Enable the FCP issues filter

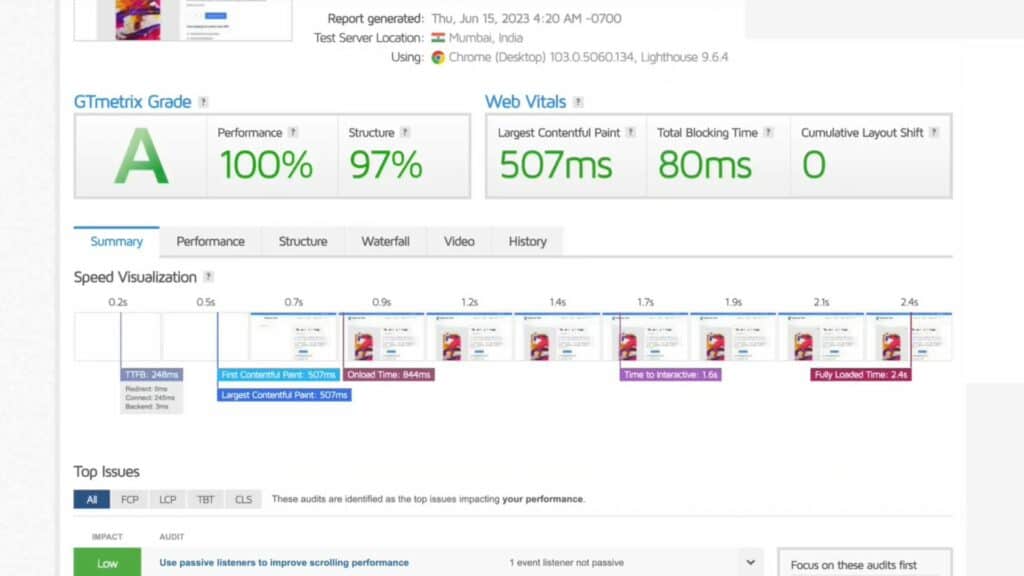coord(130,499)
